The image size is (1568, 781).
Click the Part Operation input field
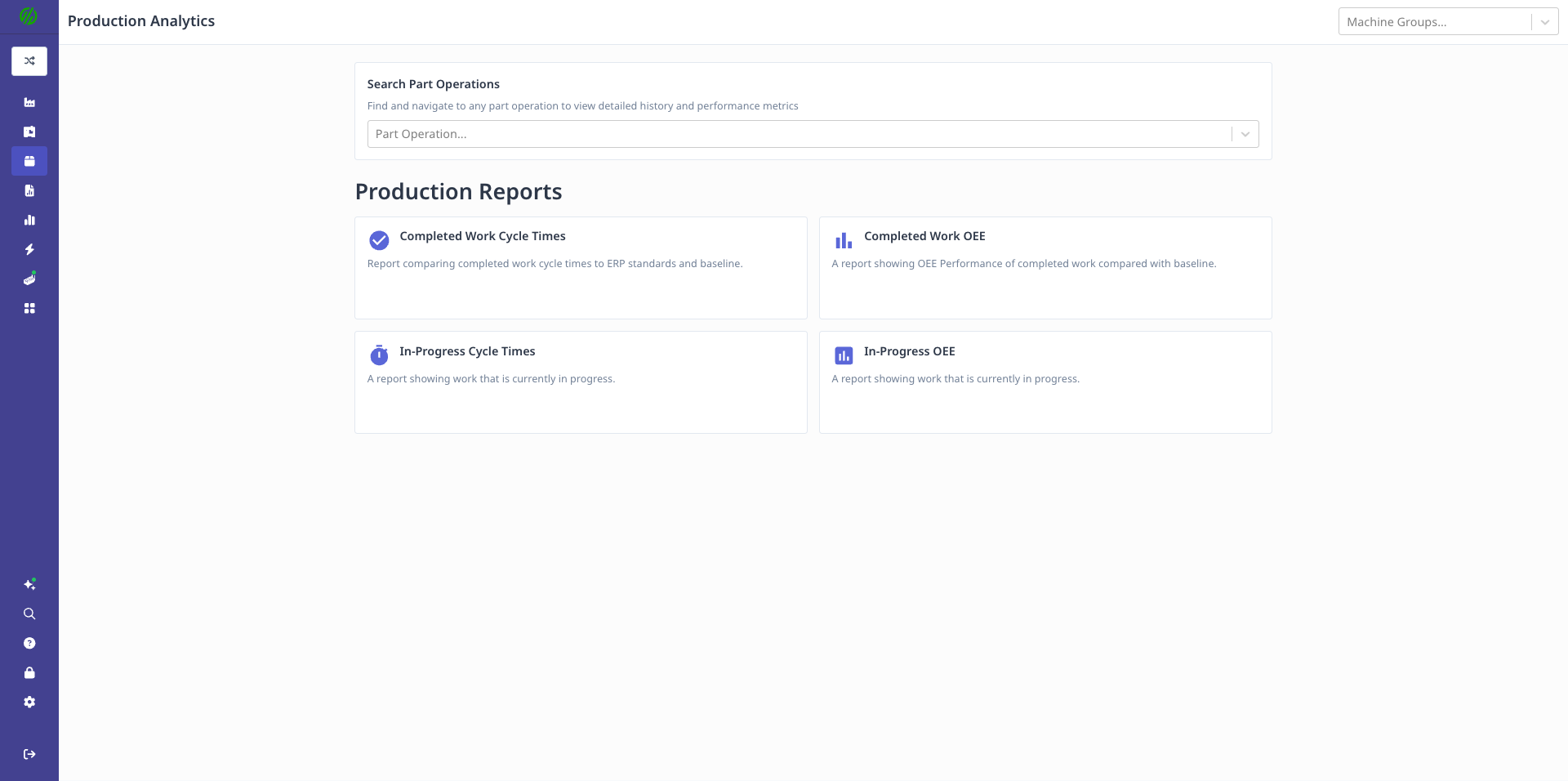click(x=800, y=133)
